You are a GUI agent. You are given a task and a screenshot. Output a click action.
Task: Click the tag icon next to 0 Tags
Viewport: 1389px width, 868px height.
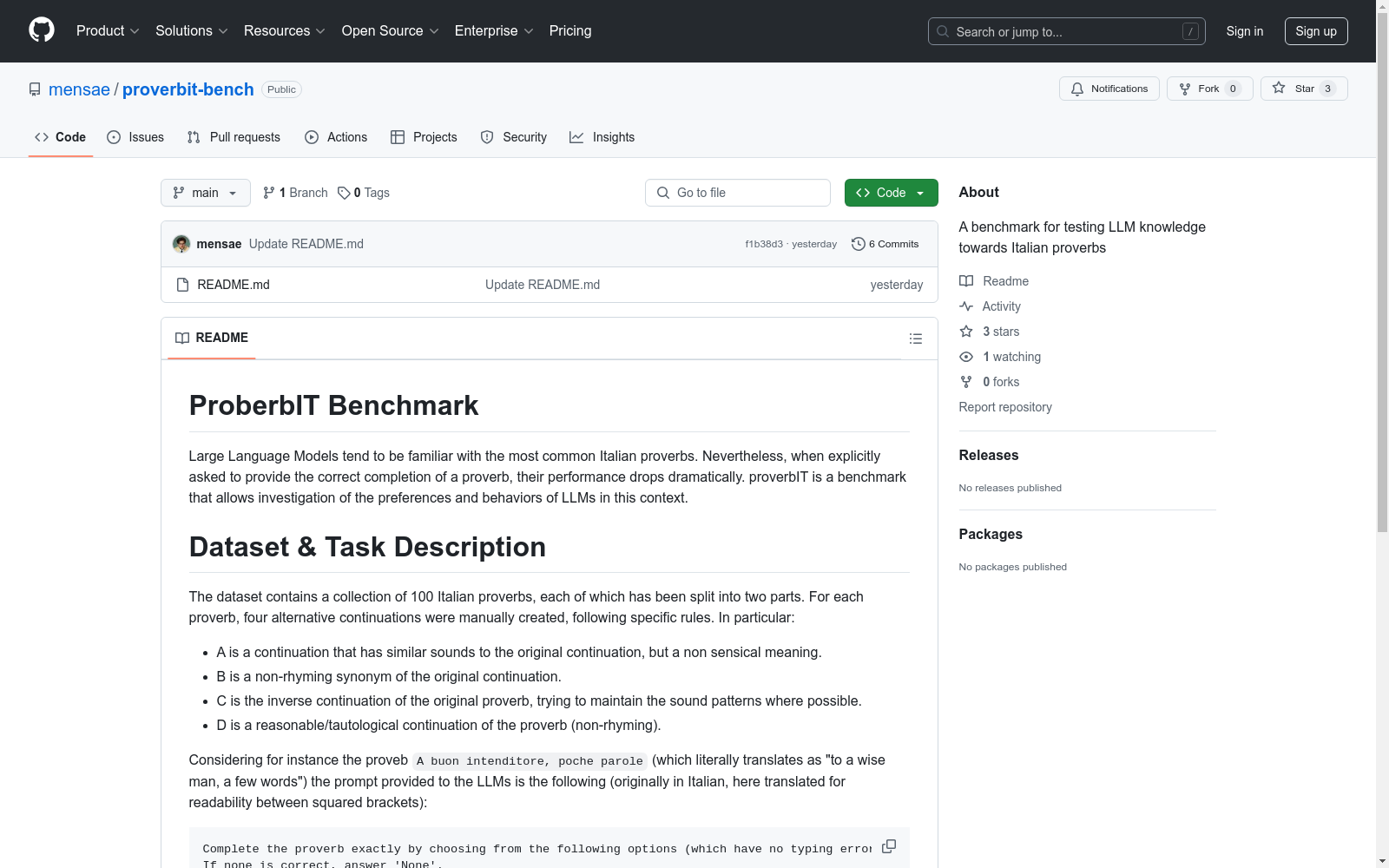344,193
